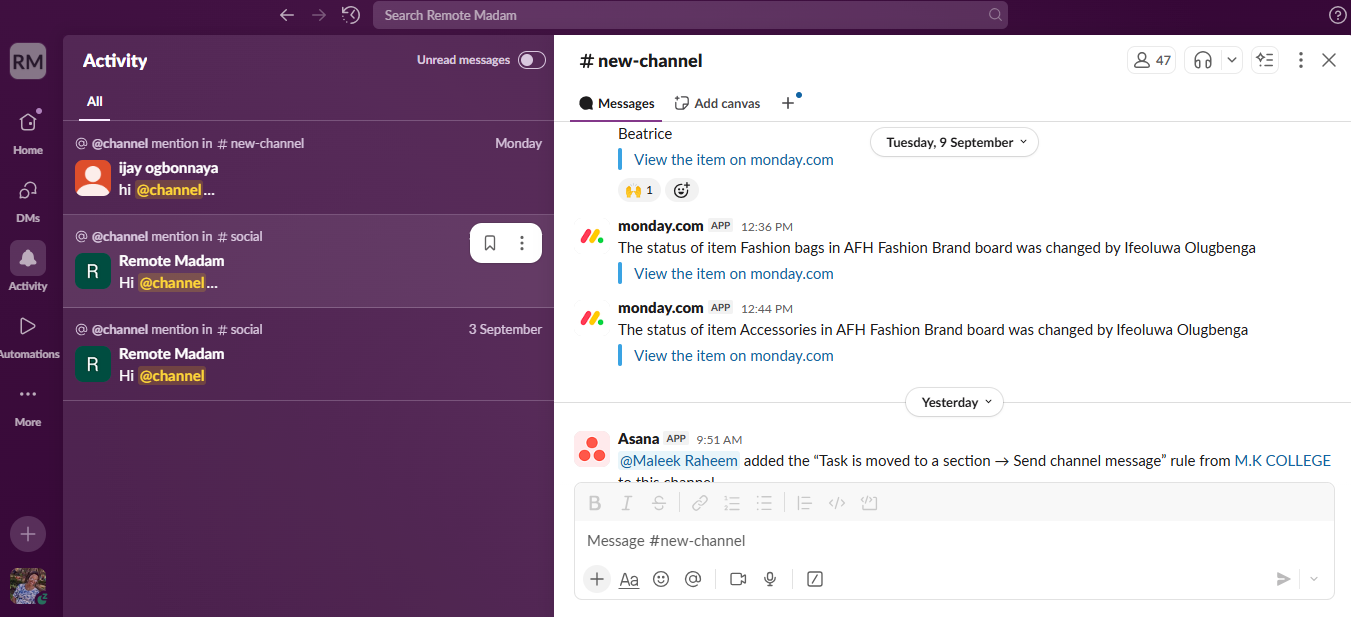Send the message now
The height and width of the screenshot is (617, 1351).
pyautogui.click(x=1283, y=579)
